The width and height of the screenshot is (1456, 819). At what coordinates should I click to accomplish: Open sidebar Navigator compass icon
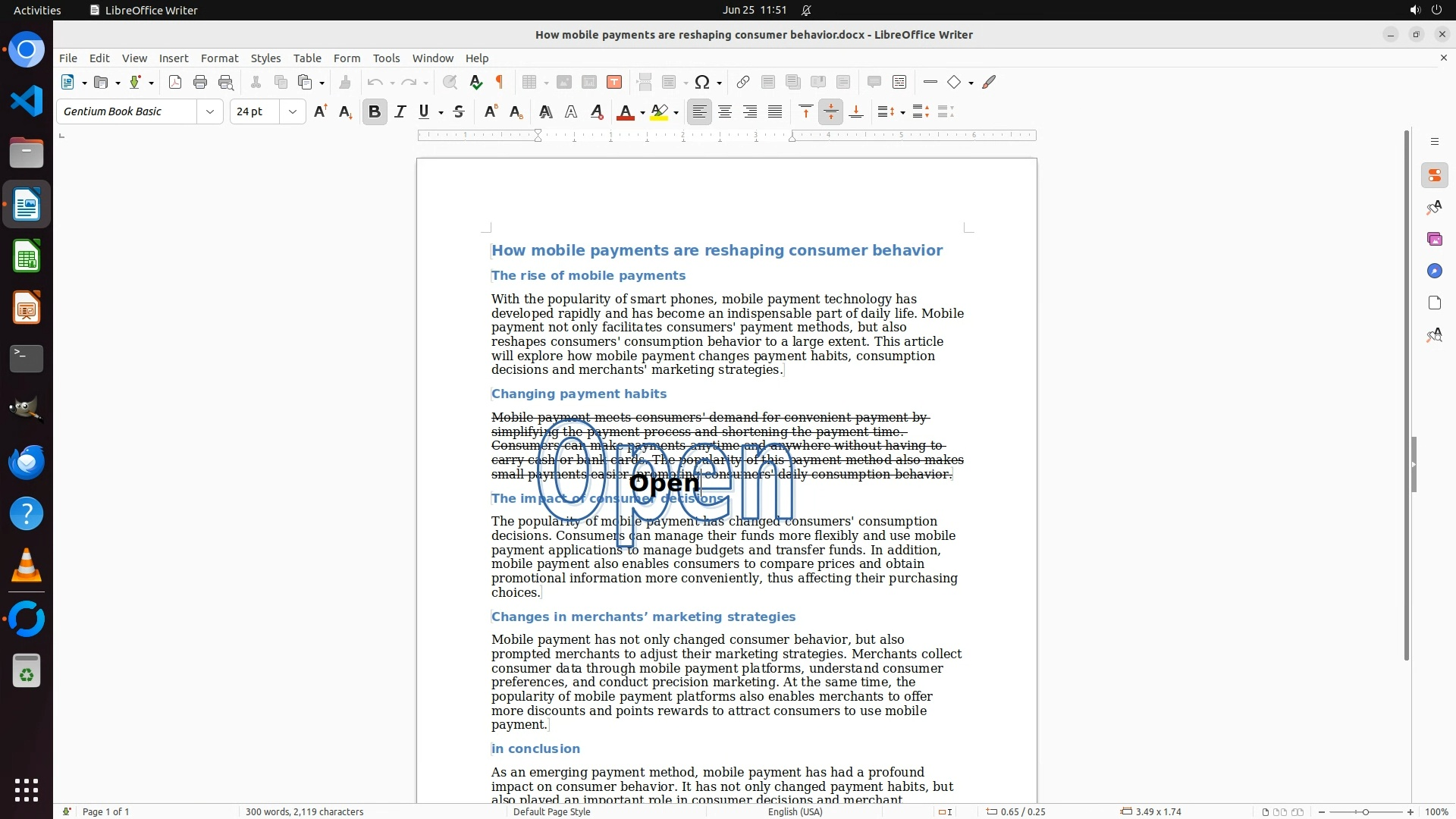point(1434,271)
